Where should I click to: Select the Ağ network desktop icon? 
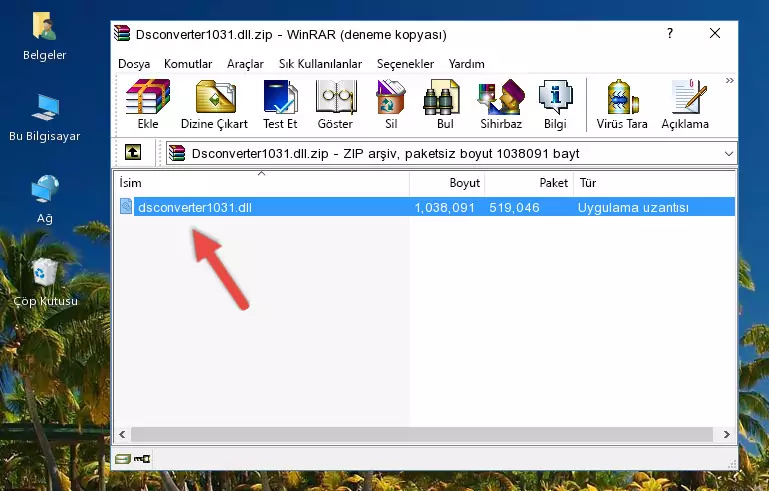[45, 200]
